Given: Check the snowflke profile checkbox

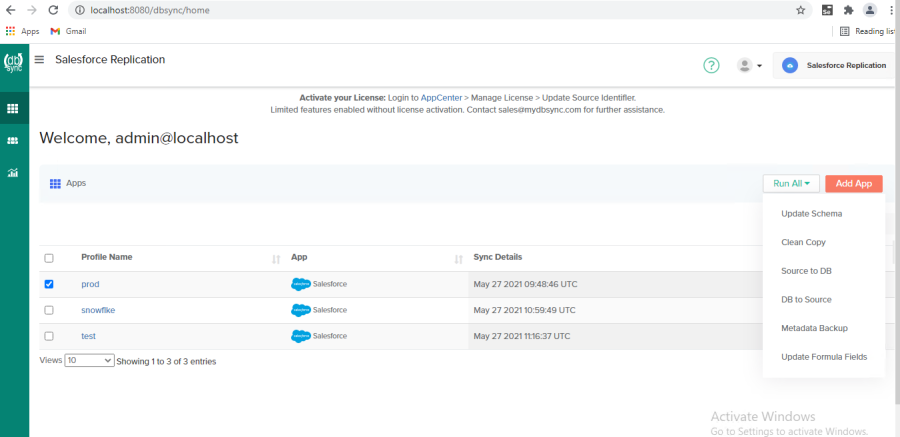Looking at the screenshot, I should coord(49,310).
